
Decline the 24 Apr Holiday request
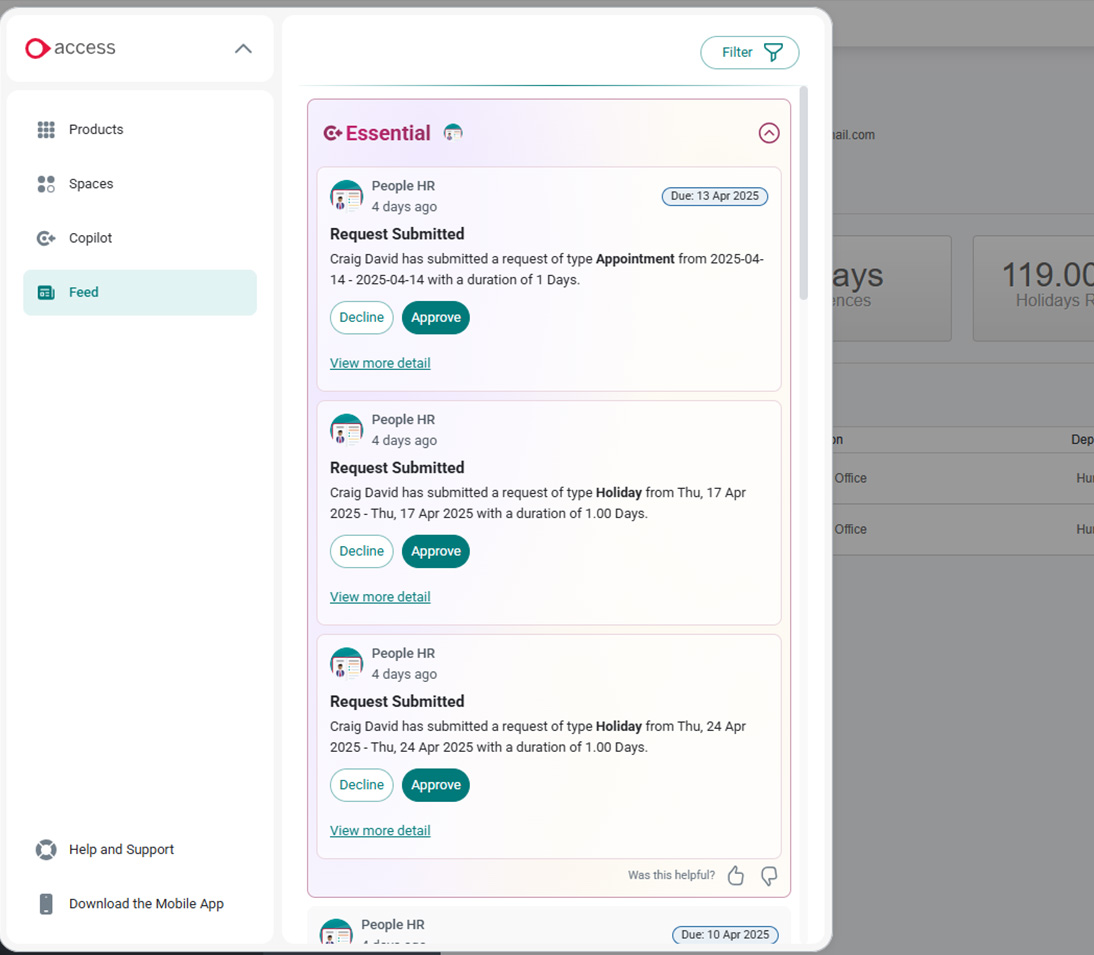[361, 785]
